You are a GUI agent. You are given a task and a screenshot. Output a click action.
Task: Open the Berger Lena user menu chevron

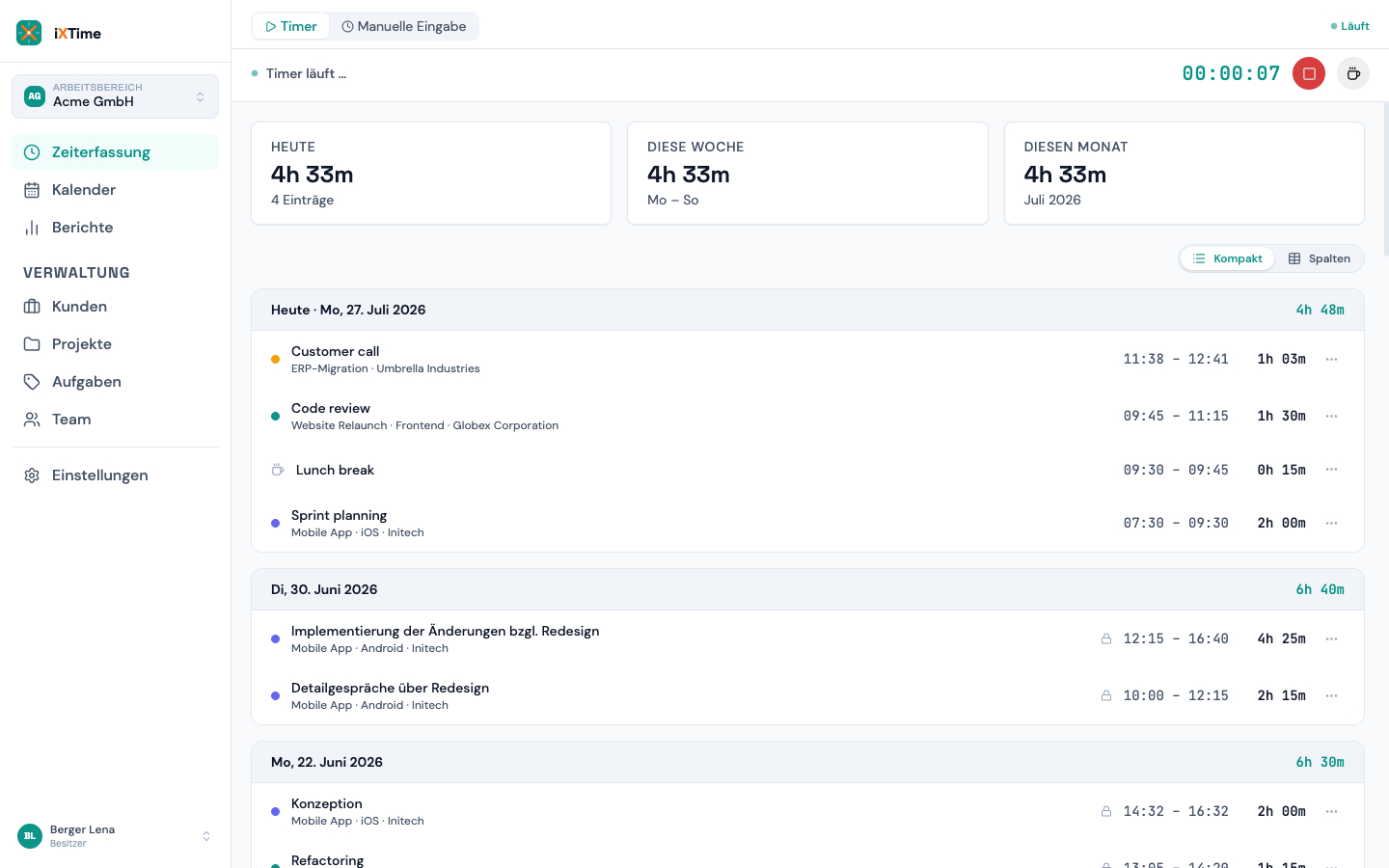click(x=205, y=836)
